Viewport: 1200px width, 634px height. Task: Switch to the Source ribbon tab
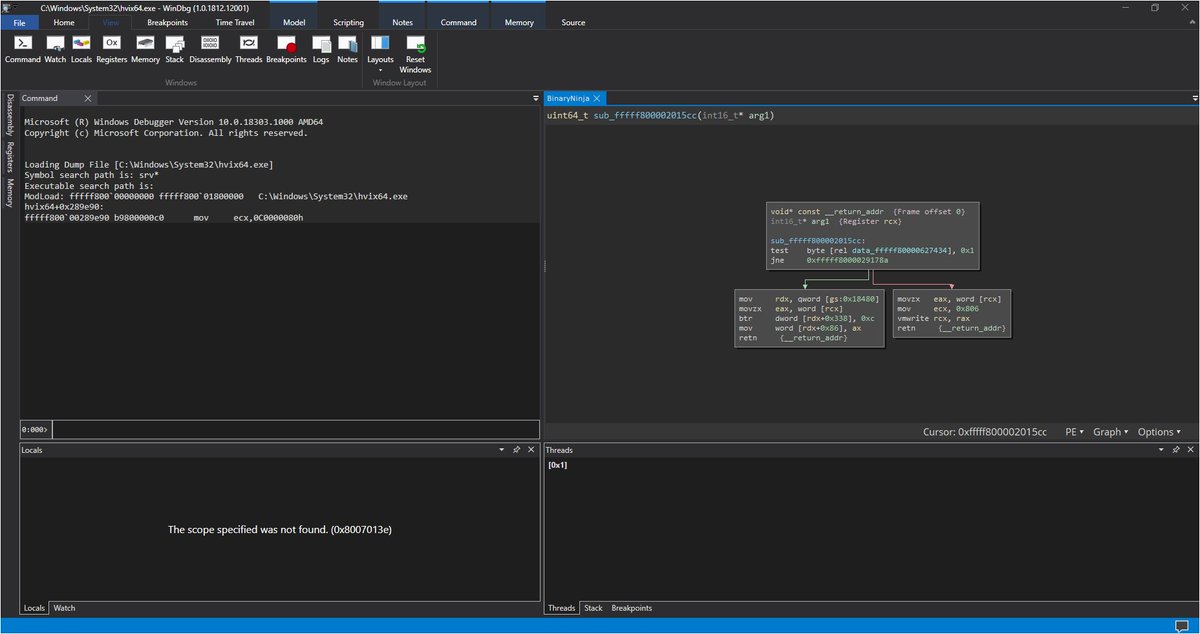coord(573,22)
